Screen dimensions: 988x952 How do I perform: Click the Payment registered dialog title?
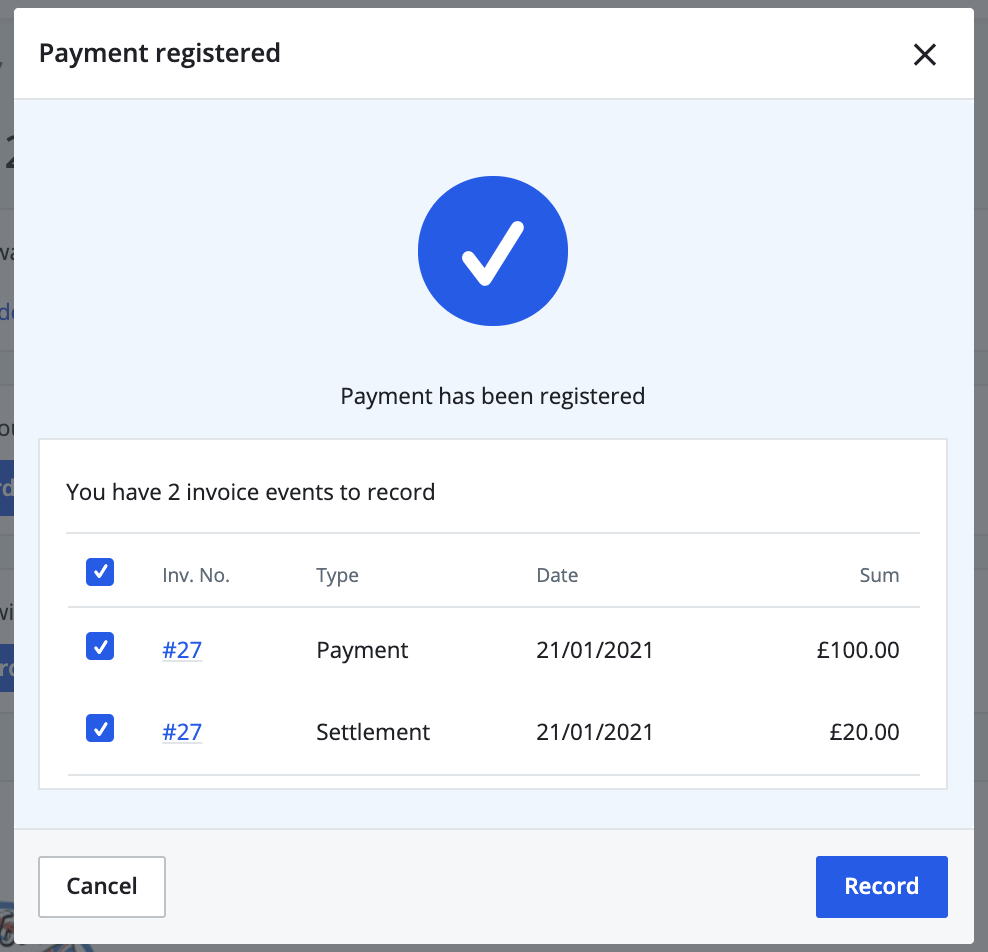159,53
